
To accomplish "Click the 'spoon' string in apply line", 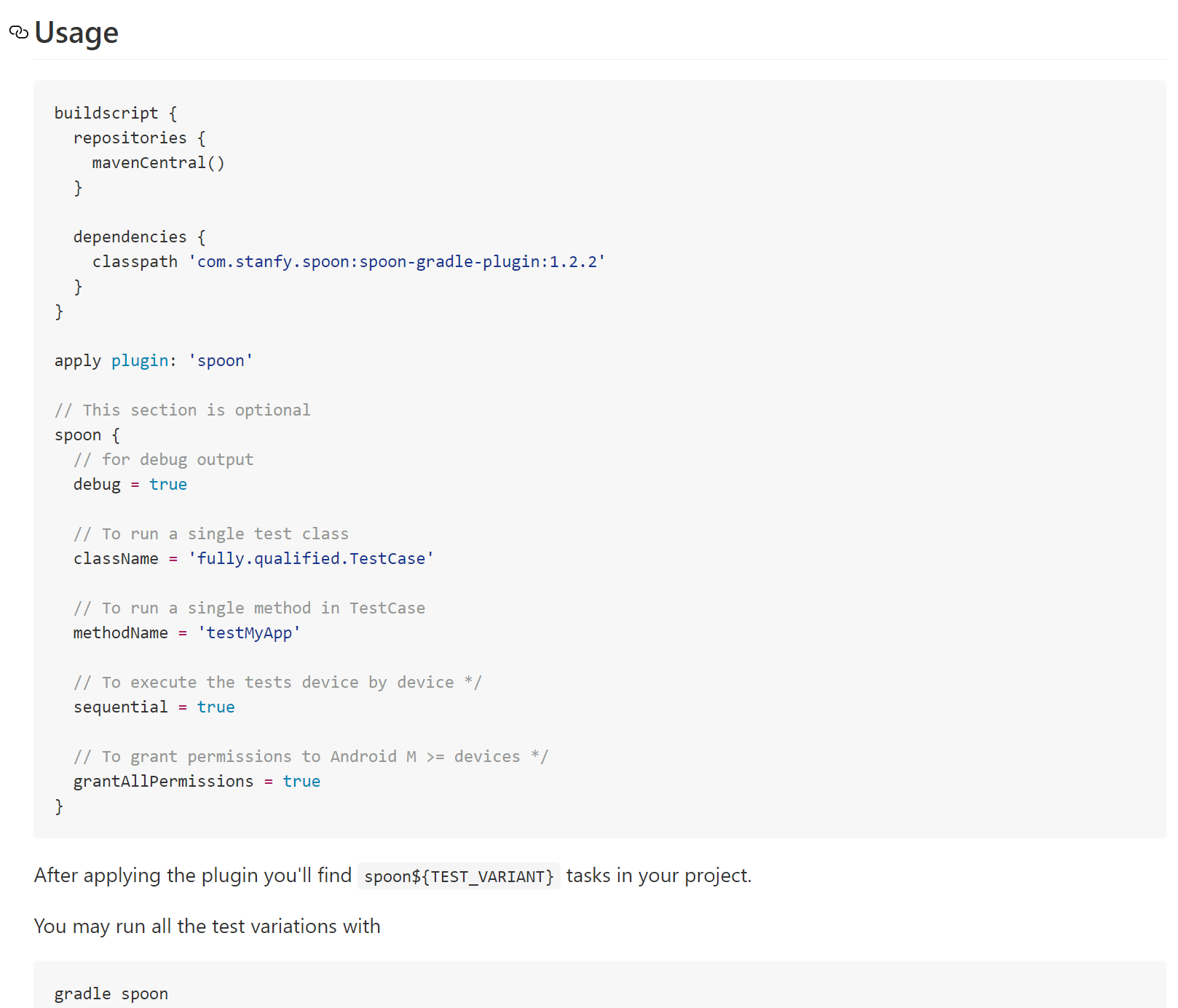I will [x=221, y=361].
